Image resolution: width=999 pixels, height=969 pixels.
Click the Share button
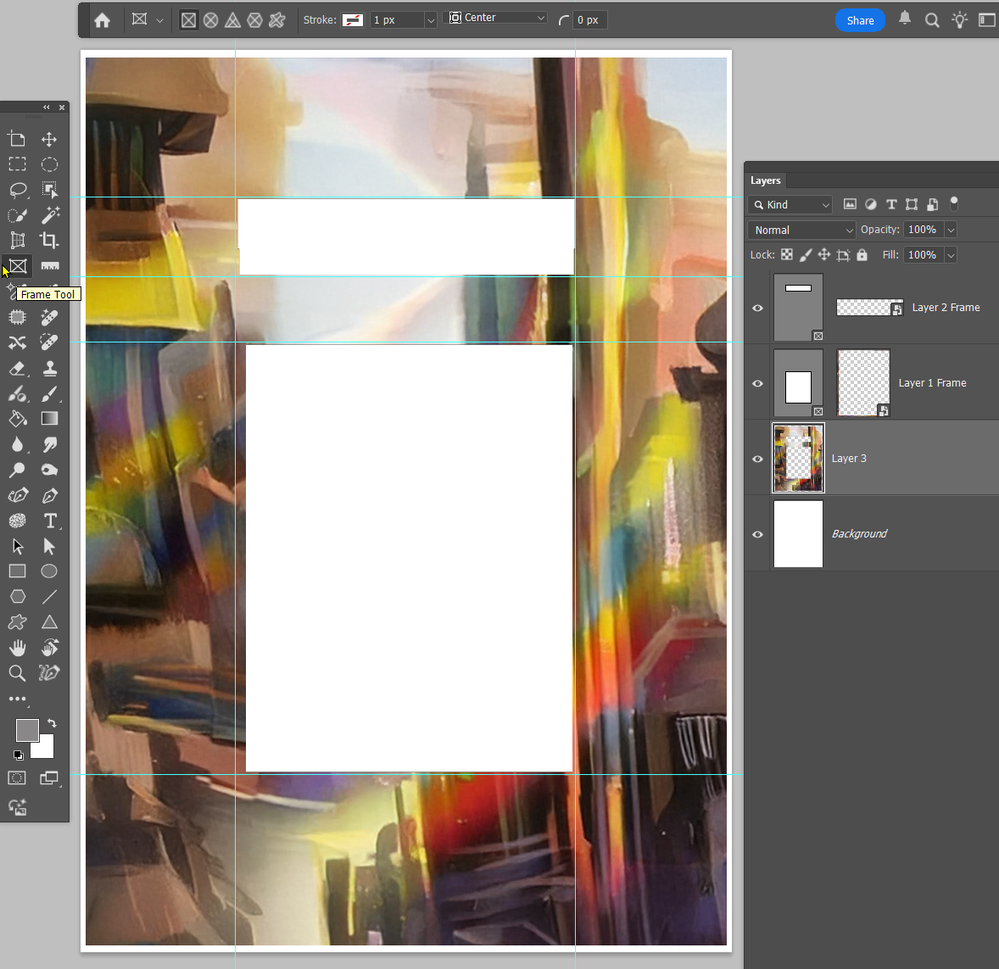pos(859,20)
